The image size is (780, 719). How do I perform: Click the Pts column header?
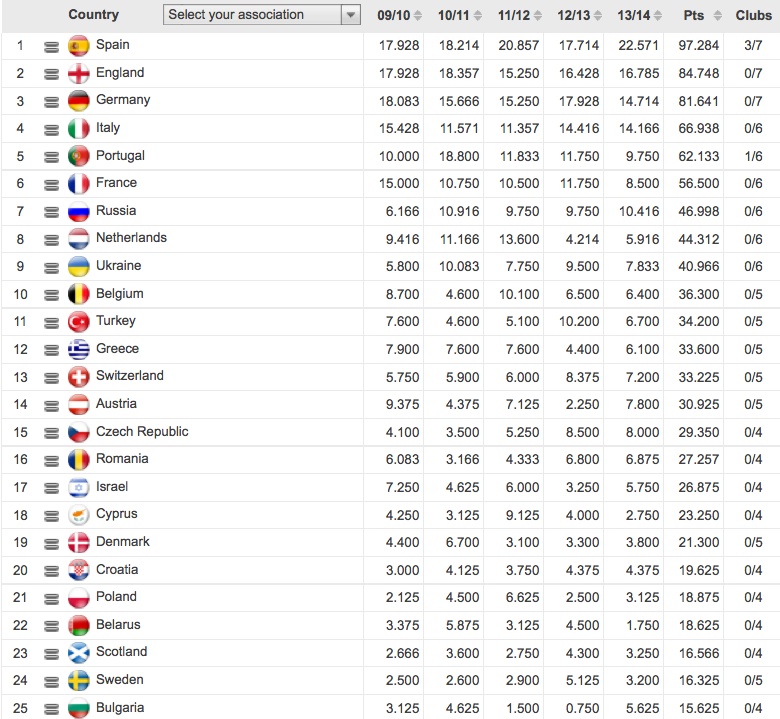pos(694,15)
